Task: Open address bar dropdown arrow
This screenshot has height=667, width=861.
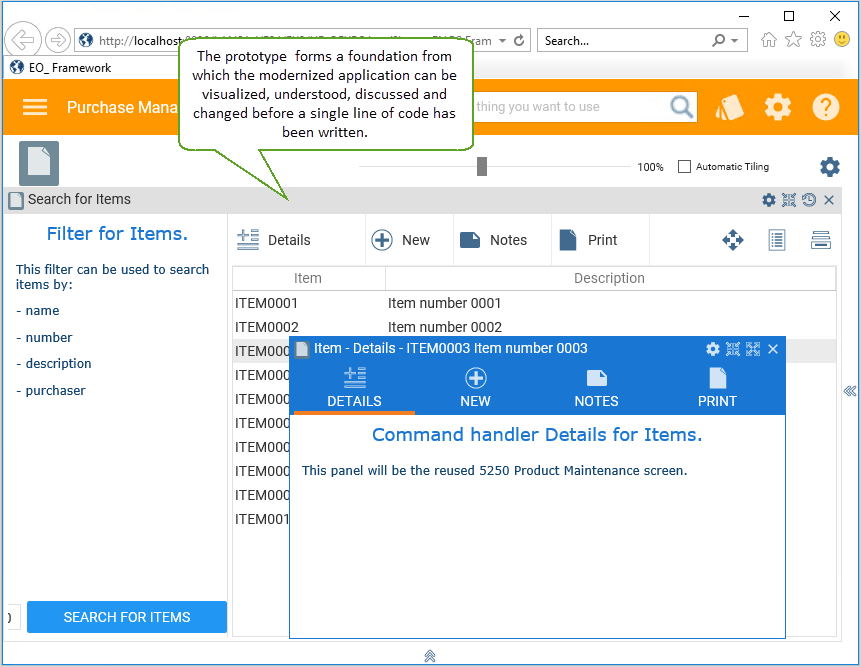Action: click(x=502, y=41)
